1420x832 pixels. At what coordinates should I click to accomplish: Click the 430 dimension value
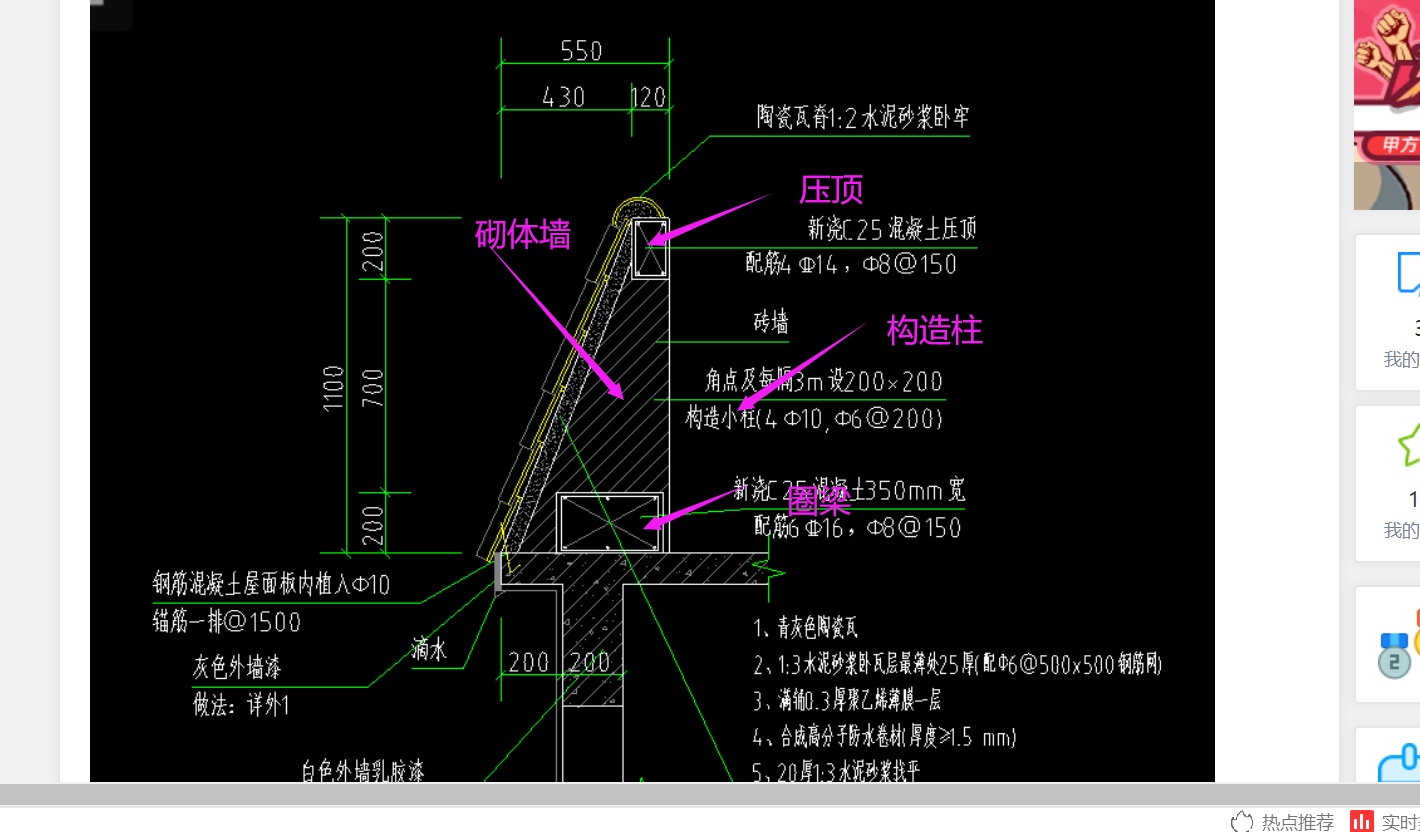point(563,97)
